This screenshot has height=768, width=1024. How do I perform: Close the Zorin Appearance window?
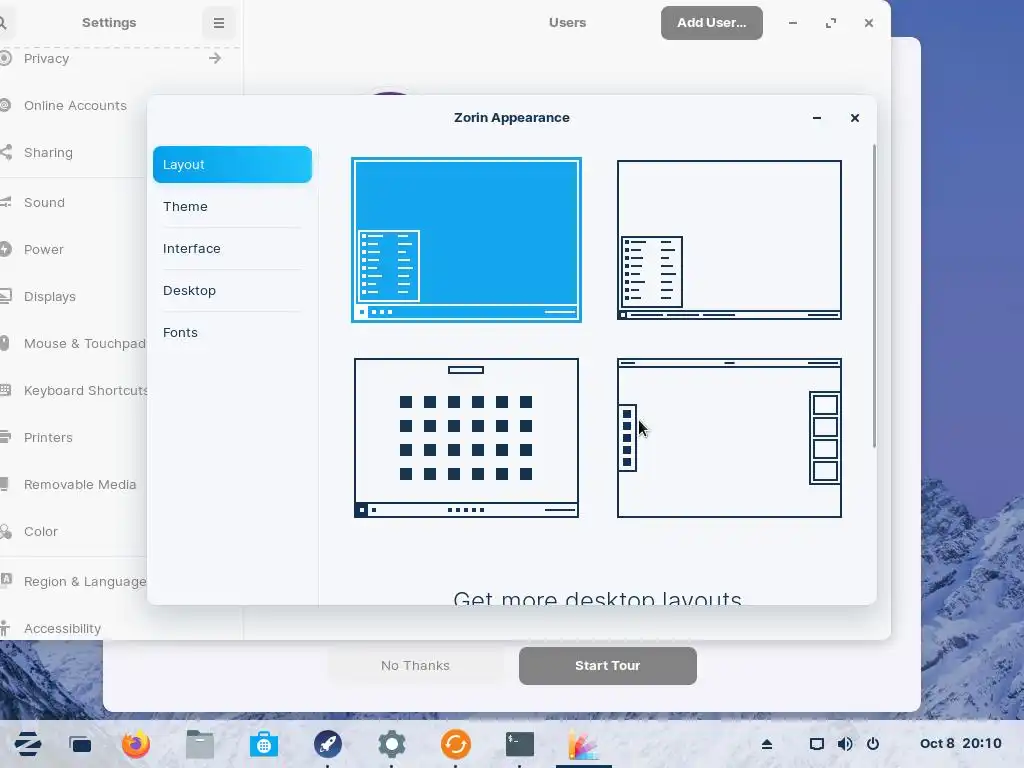click(x=855, y=118)
